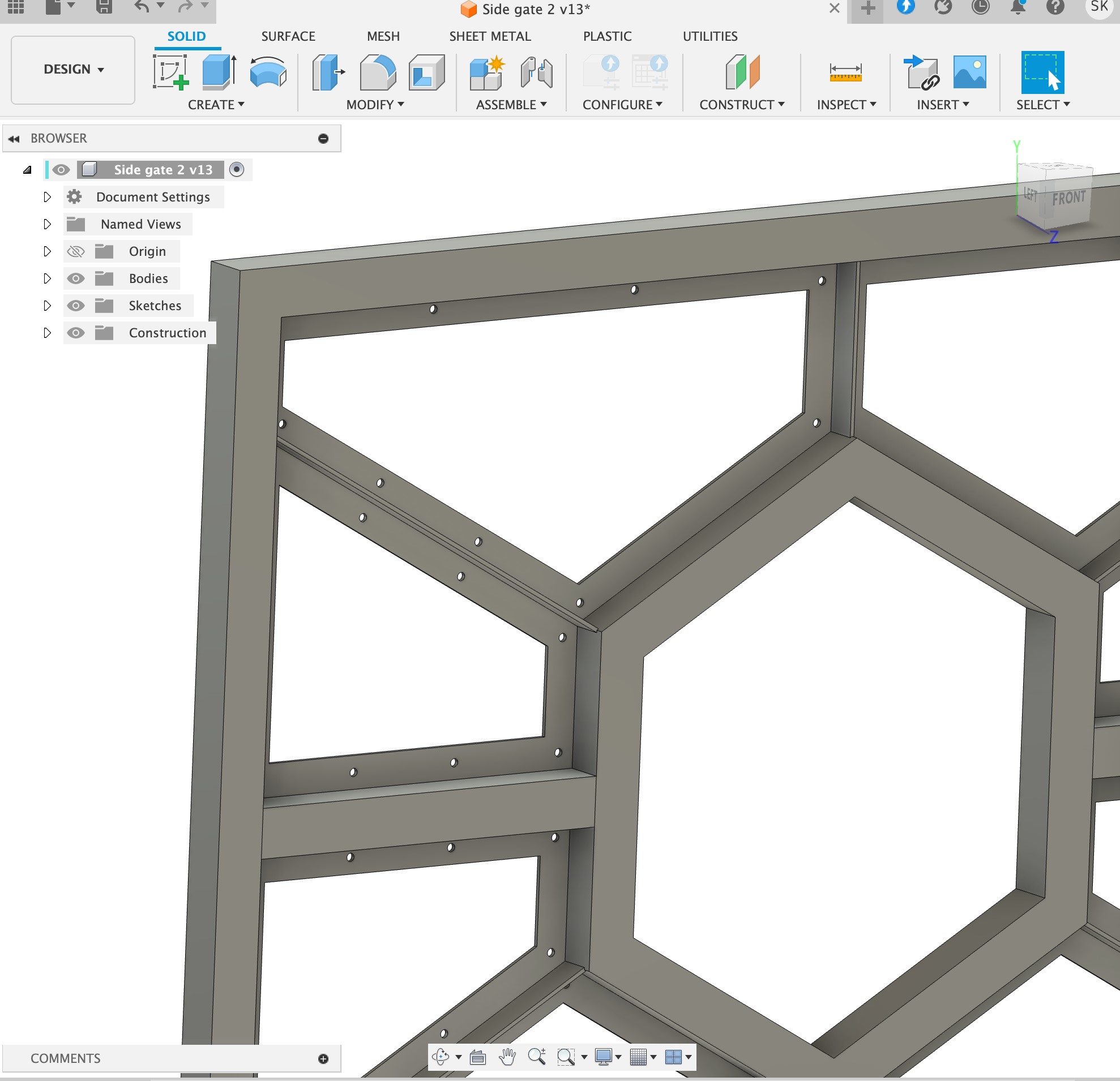Click the Measure tool under Inspect
The height and width of the screenshot is (1081, 1120).
(x=845, y=72)
